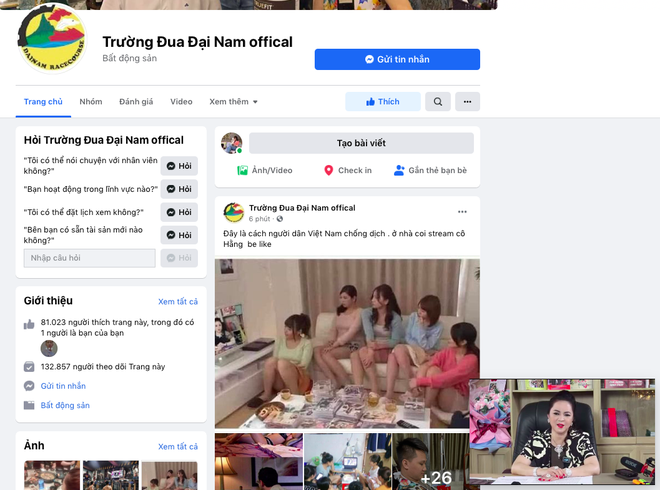This screenshot has width=660, height=490.
Task: Click the Thích like button
Action: tap(383, 102)
